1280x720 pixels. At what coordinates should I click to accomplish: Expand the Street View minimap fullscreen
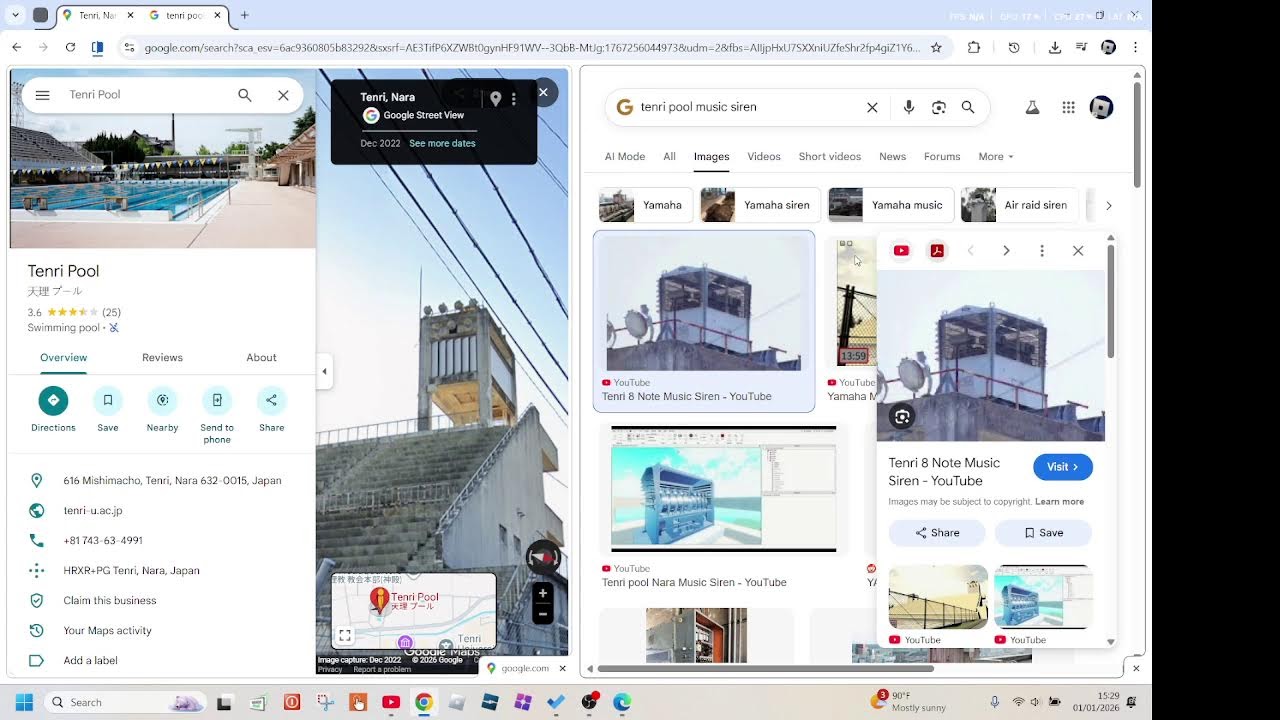tap(344, 635)
